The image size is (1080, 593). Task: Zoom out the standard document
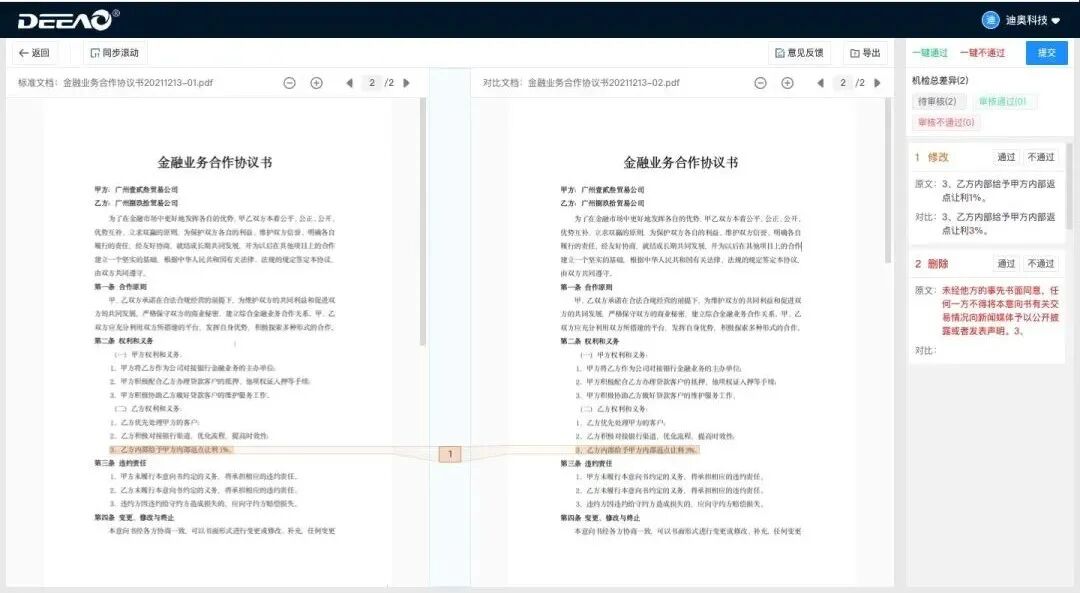click(289, 83)
